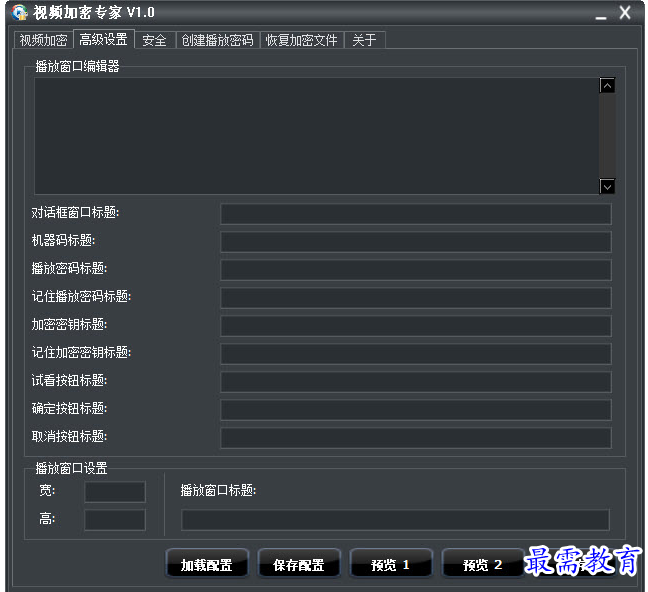648x592 pixels.
Task: Click the 高 height input box
Action: pos(115,520)
